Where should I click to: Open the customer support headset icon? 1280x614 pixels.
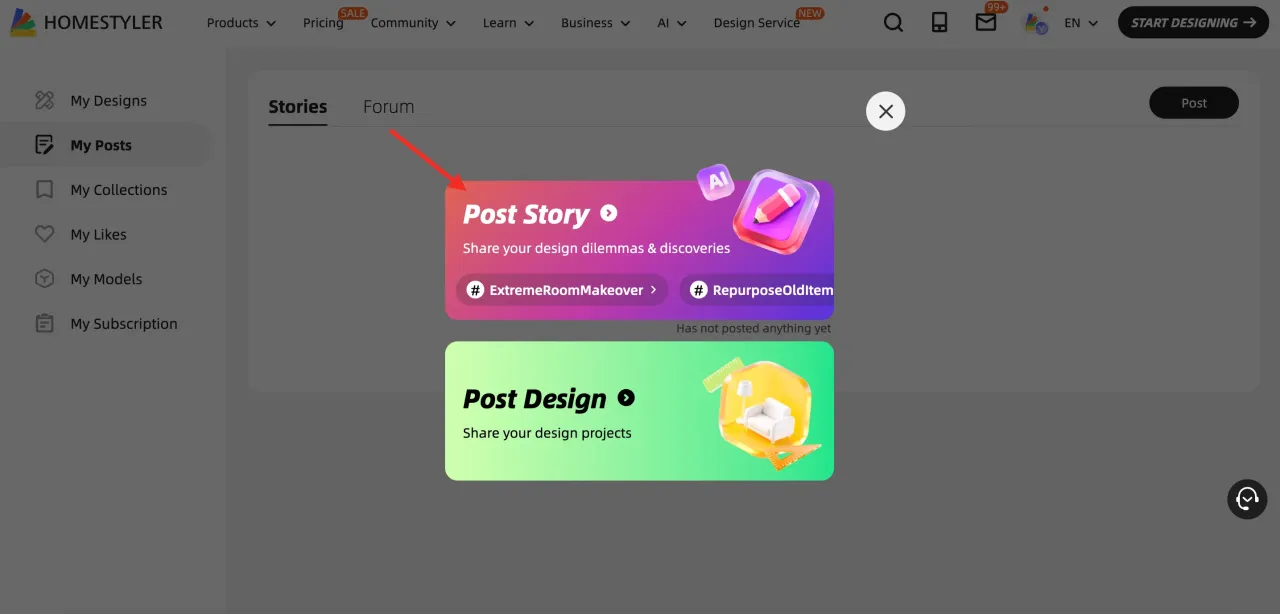(x=1247, y=498)
